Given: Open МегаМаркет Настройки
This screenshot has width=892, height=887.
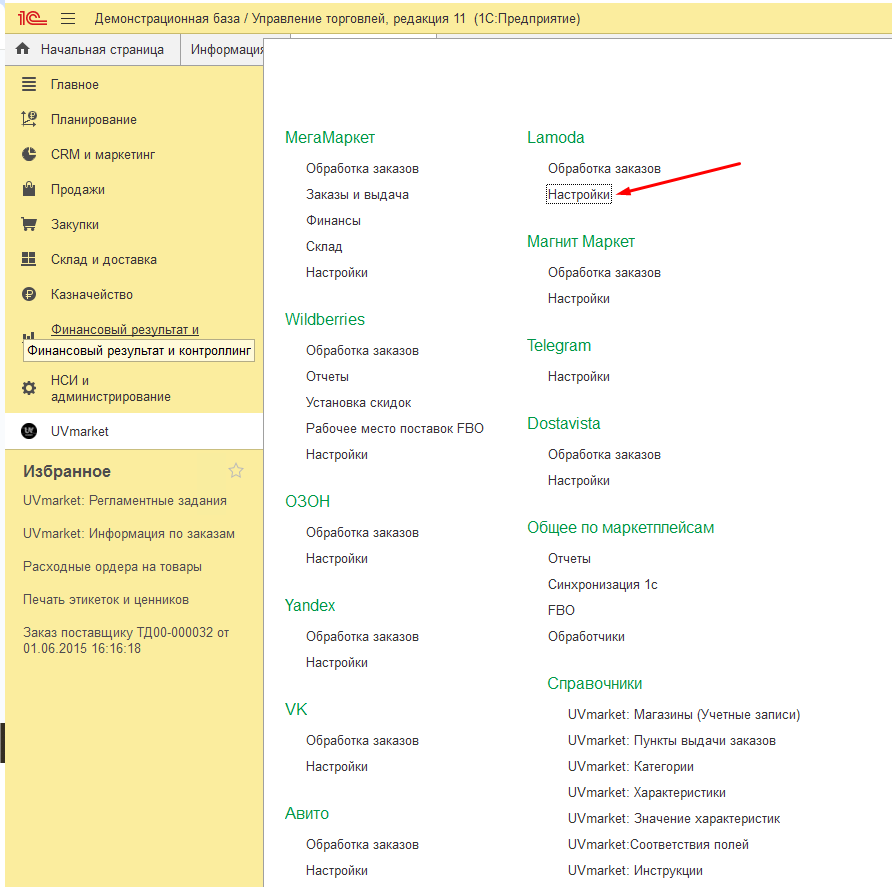Looking at the screenshot, I should click(337, 273).
